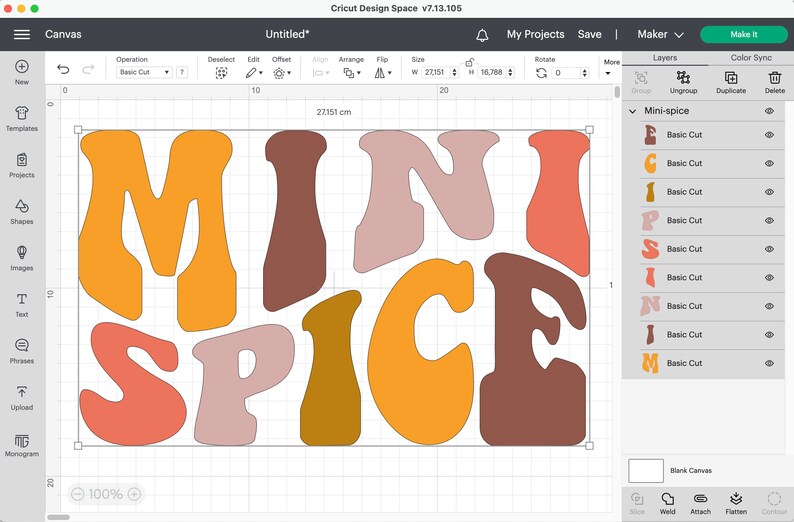The width and height of the screenshot is (794, 522).
Task: Hide the Mini-spice group
Action: tap(769, 111)
